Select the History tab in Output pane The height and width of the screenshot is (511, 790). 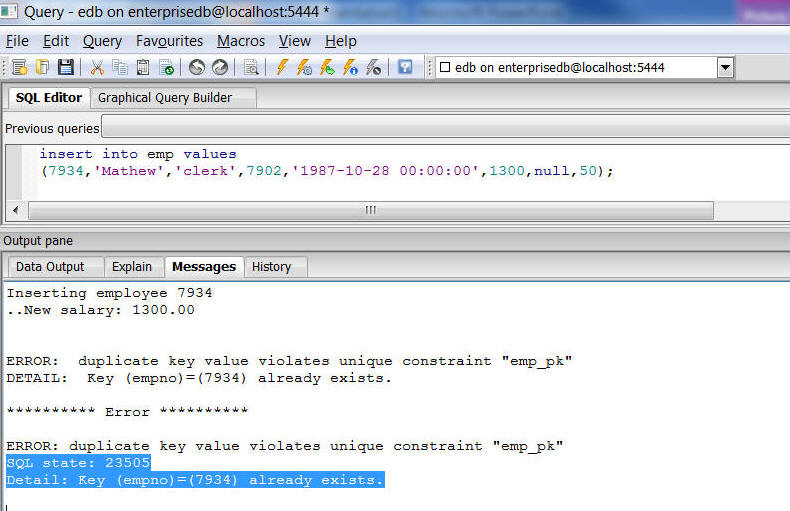pyautogui.click(x=271, y=267)
